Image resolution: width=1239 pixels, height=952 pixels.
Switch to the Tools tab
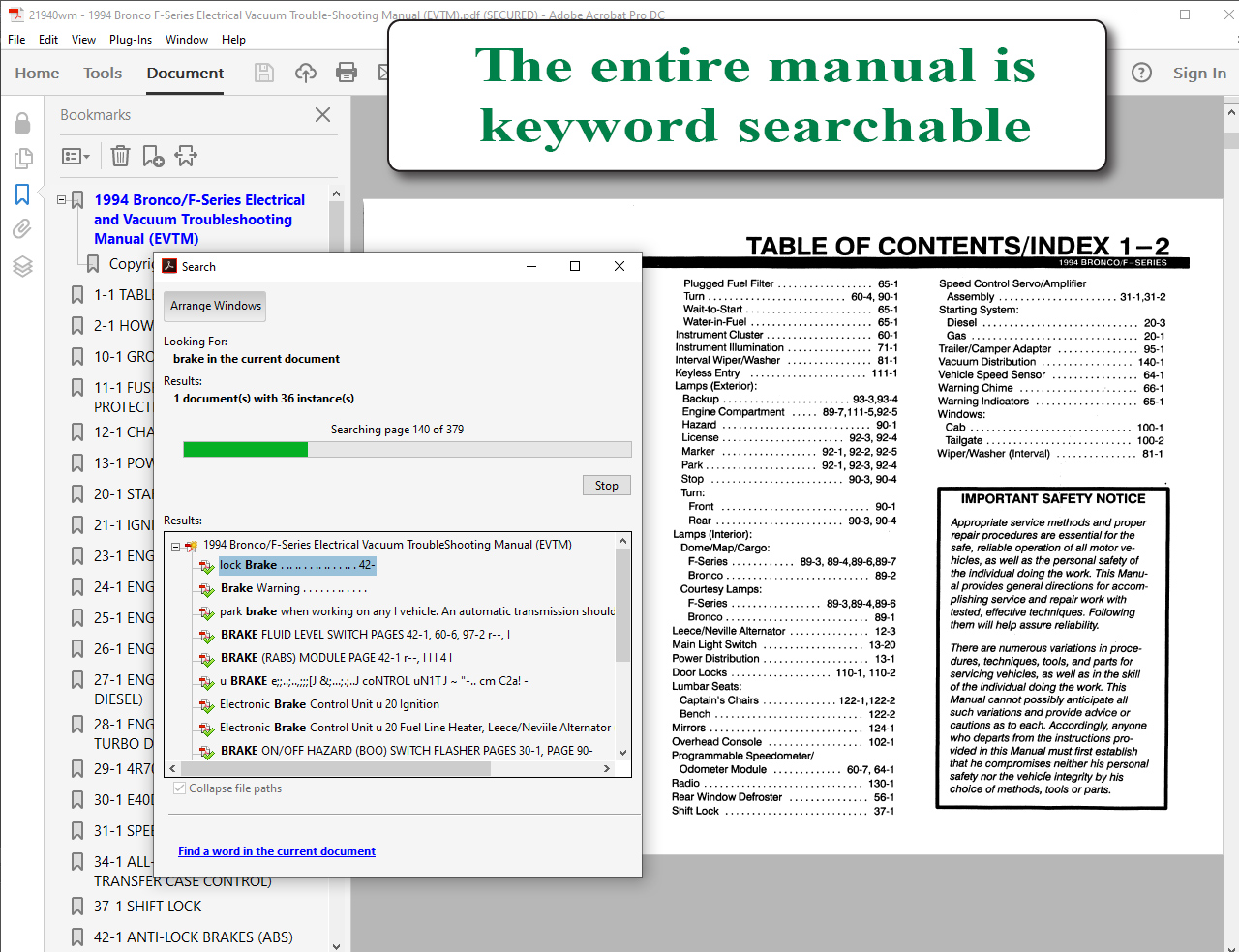(103, 74)
